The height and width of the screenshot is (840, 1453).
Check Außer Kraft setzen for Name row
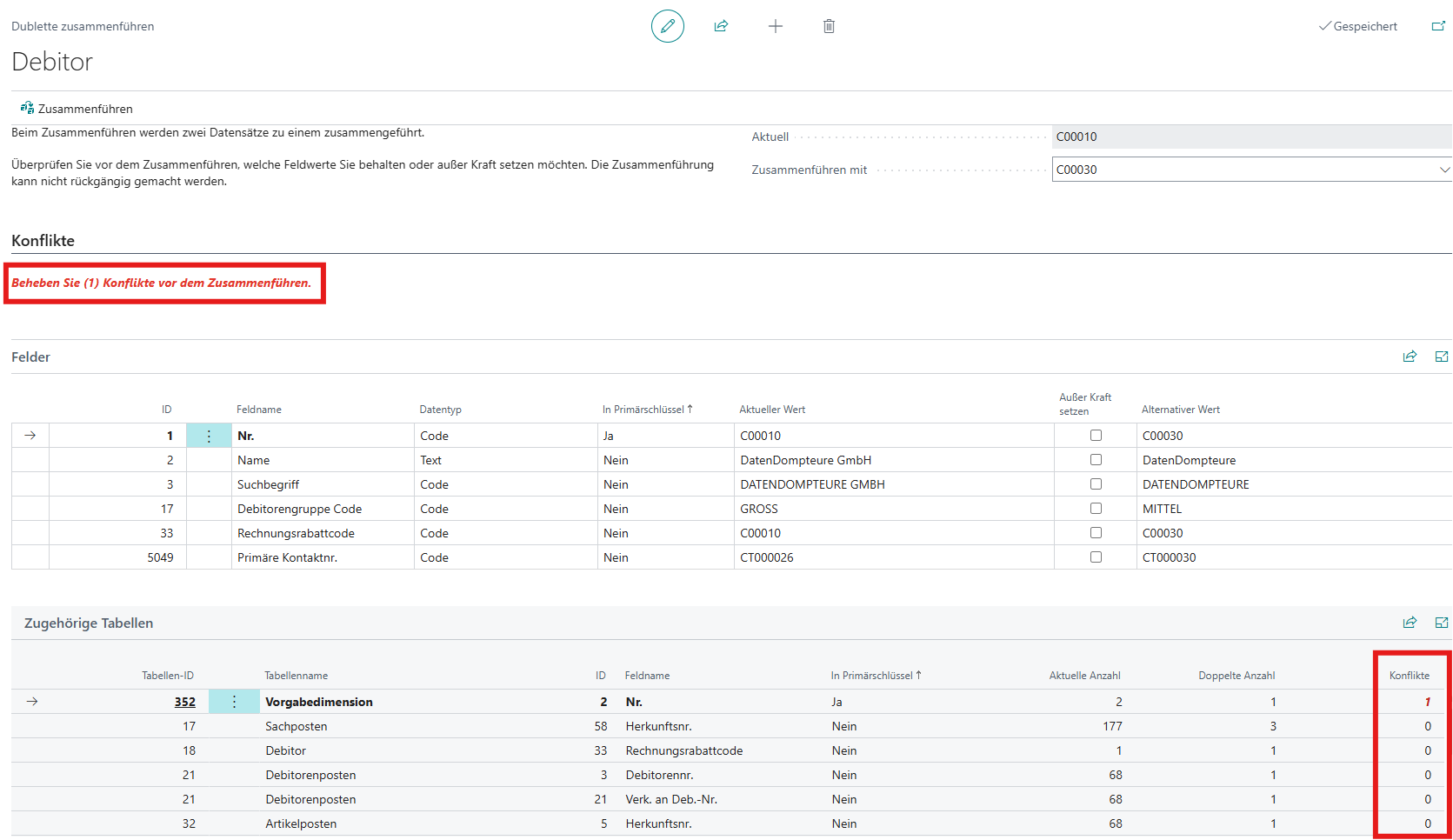[1096, 460]
